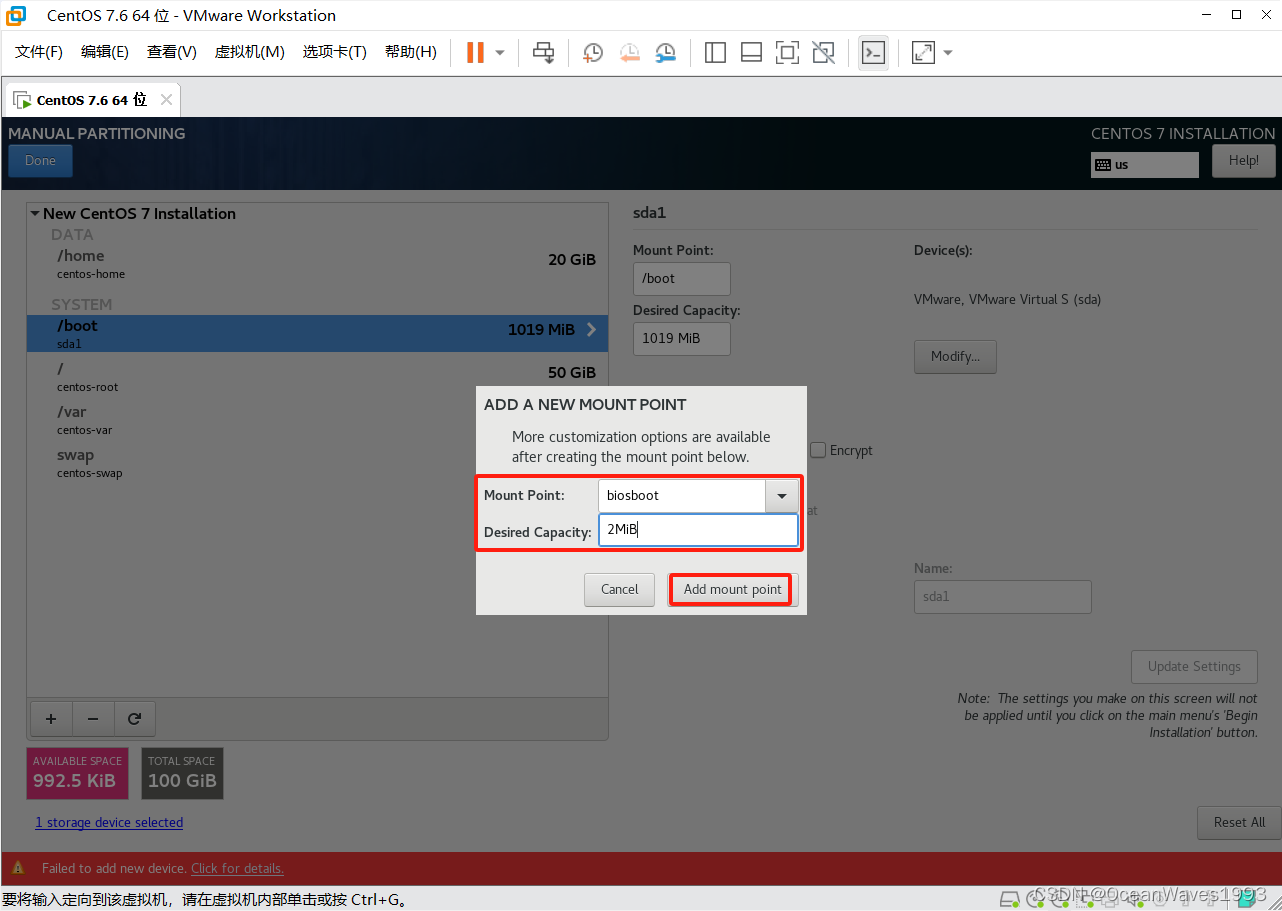
Task: Revert to the previous snapshot icon
Action: pos(629,52)
